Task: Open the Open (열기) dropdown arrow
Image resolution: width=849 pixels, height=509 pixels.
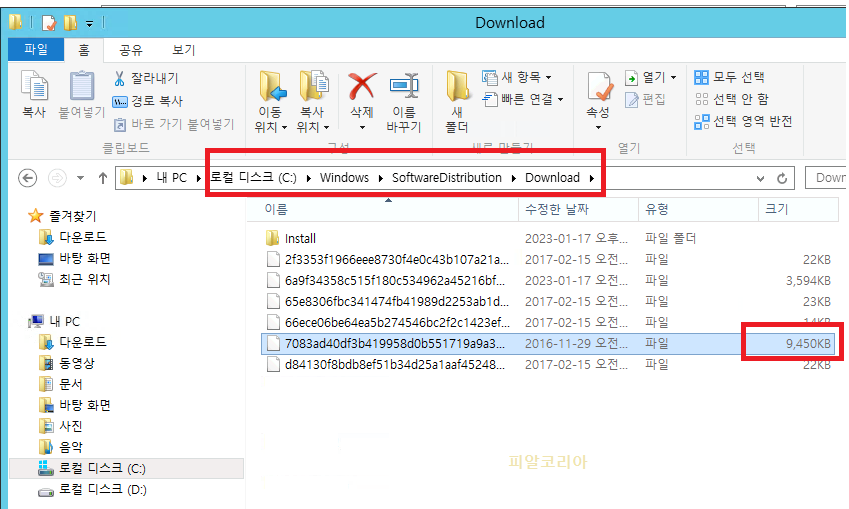Action: 673,78
